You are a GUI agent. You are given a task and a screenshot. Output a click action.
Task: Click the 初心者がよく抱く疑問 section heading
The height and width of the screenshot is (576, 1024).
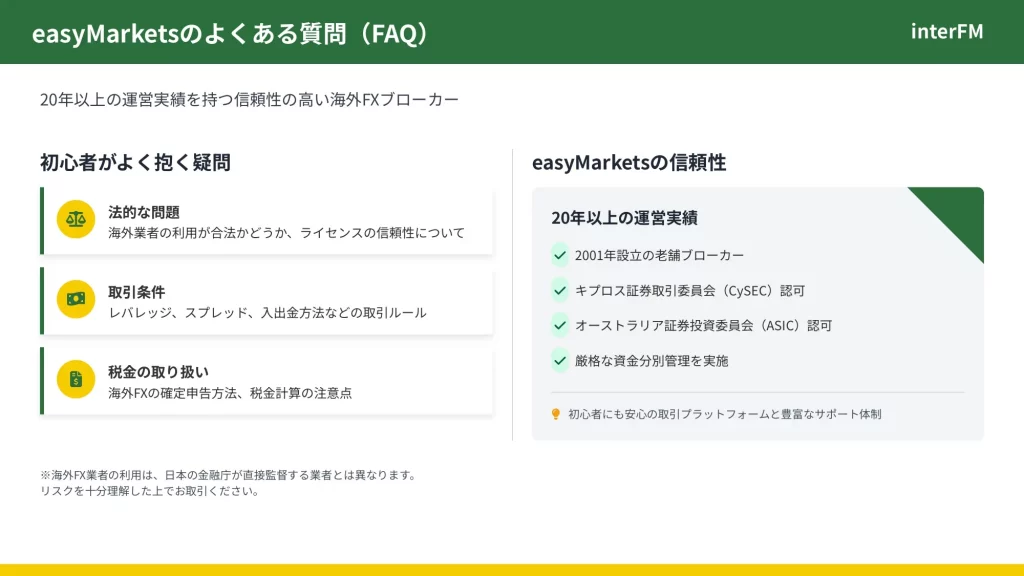[135, 162]
